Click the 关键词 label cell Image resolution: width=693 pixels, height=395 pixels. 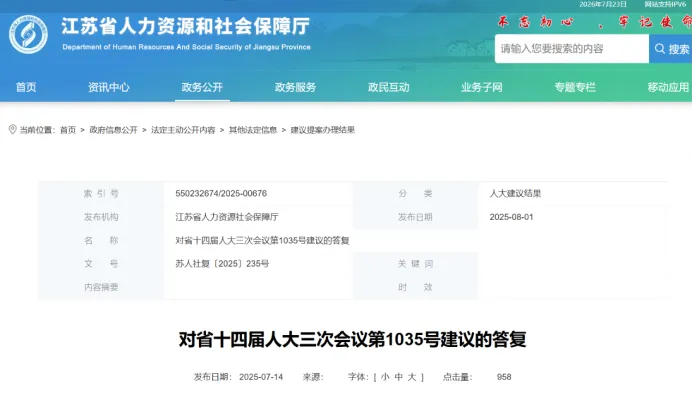[x=415, y=264]
